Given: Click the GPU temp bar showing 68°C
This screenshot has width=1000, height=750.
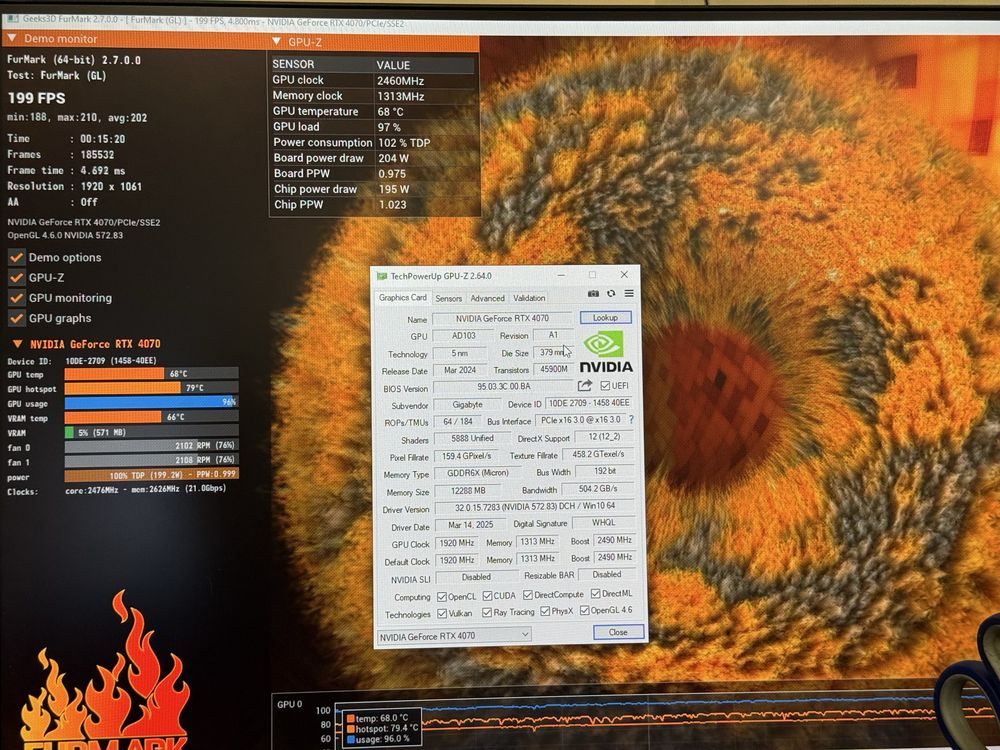Looking at the screenshot, I should (152, 374).
